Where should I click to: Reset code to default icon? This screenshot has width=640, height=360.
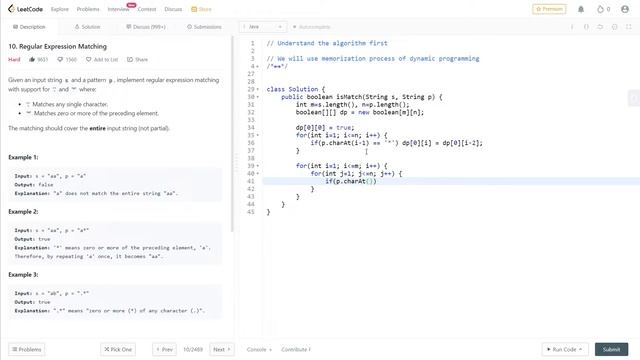(x=600, y=27)
